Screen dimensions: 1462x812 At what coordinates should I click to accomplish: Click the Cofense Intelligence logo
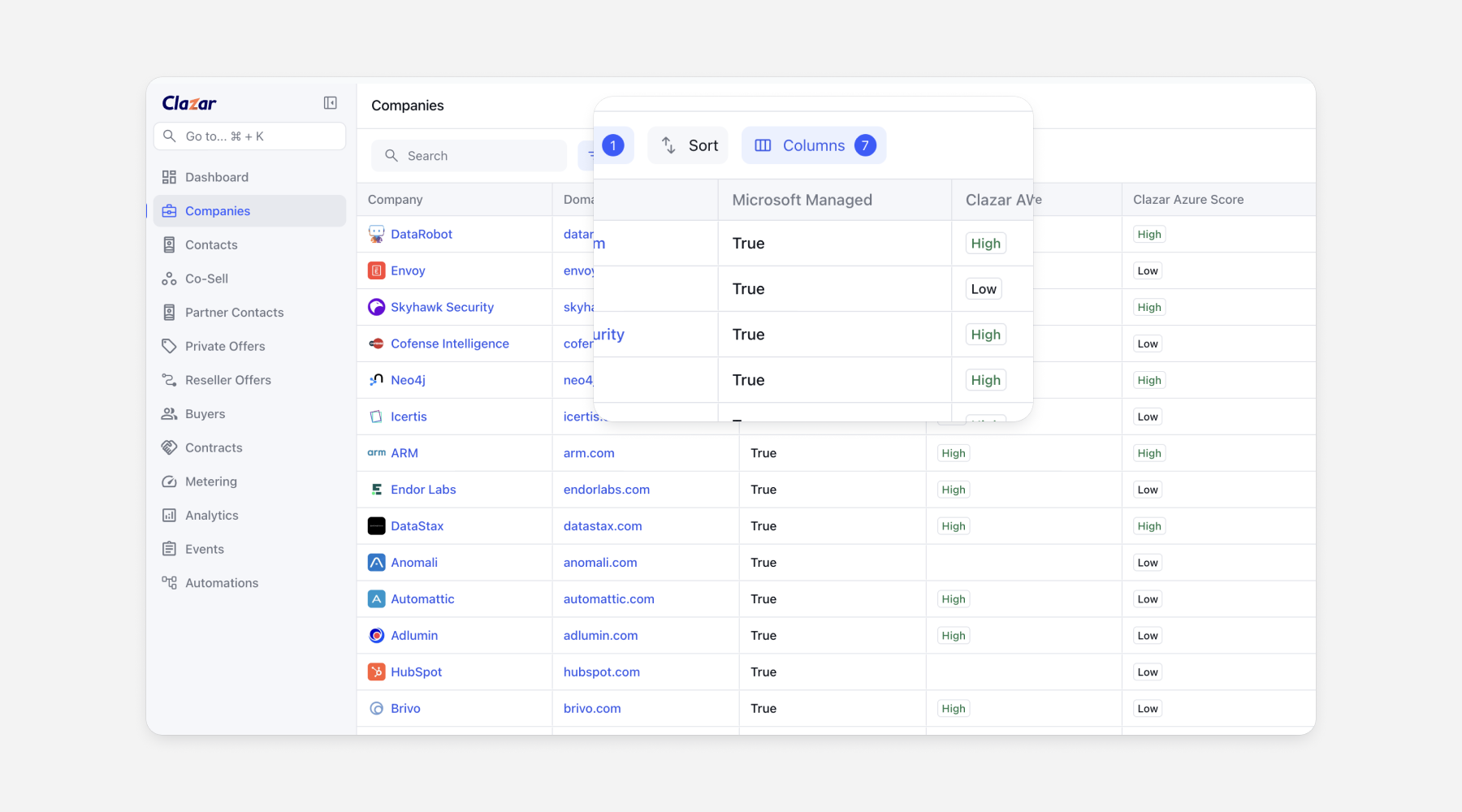(x=377, y=343)
